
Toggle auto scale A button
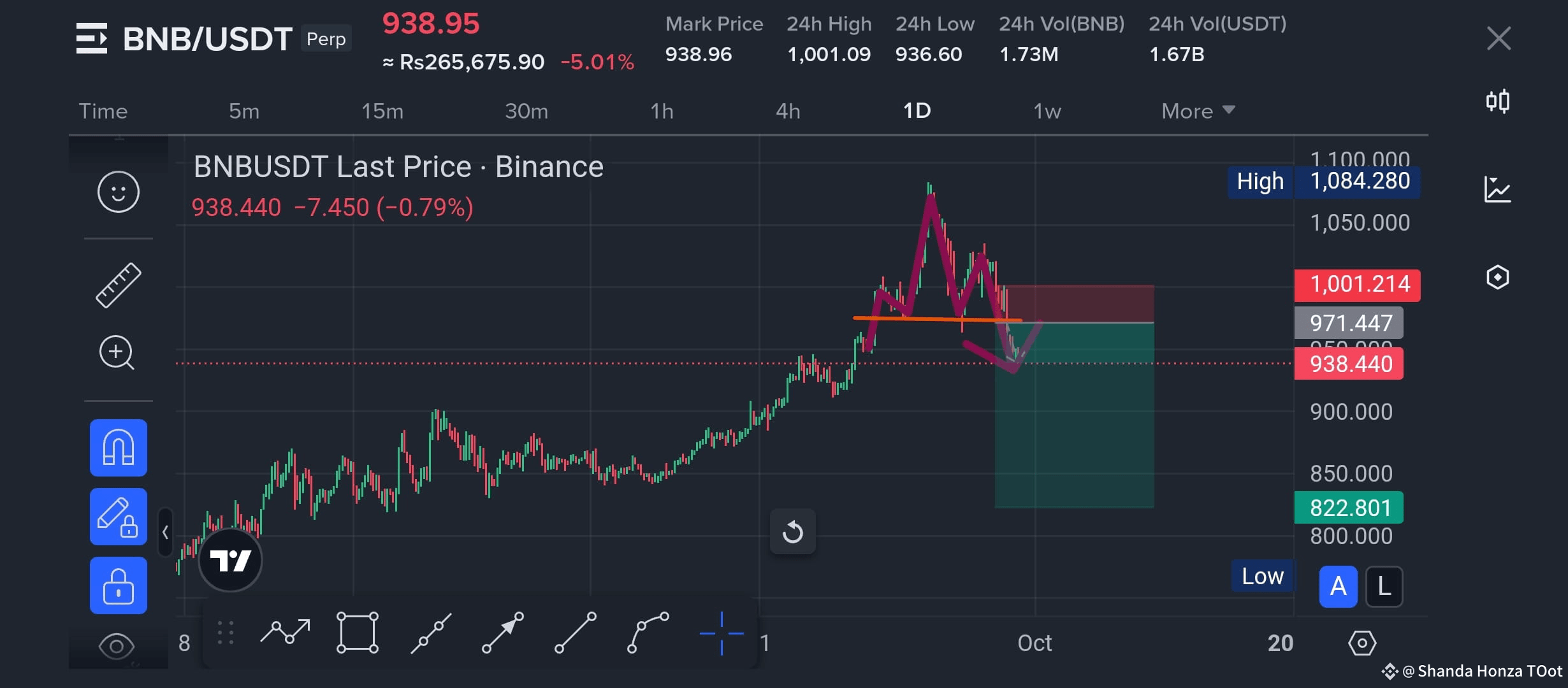1338,586
